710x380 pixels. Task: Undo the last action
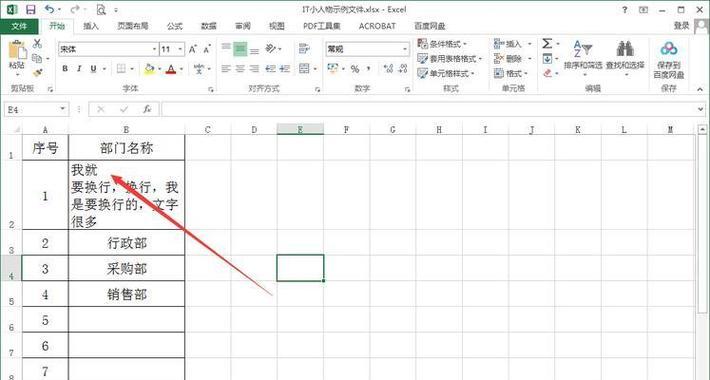coord(49,9)
